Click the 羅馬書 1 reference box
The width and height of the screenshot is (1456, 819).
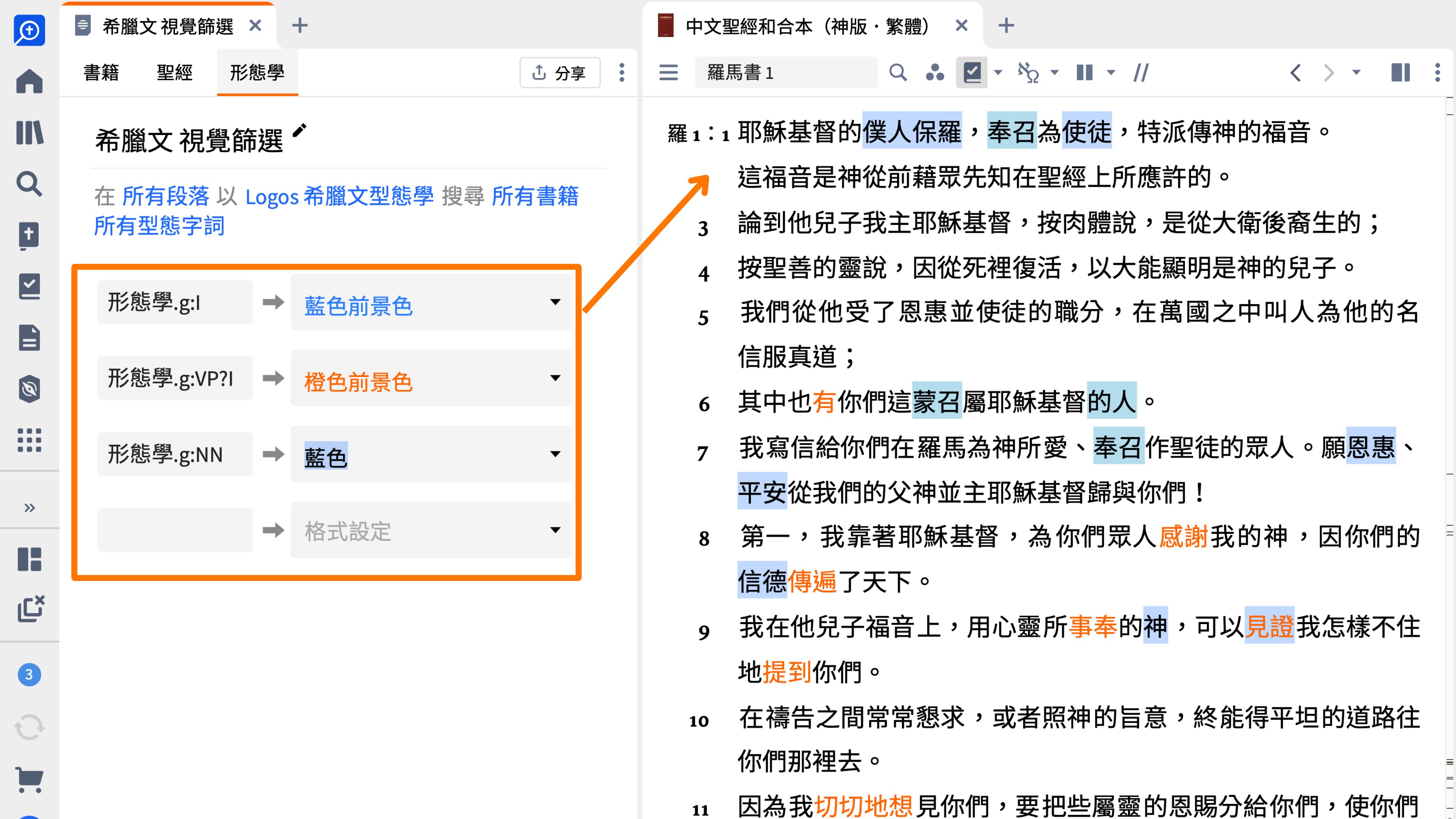[786, 72]
